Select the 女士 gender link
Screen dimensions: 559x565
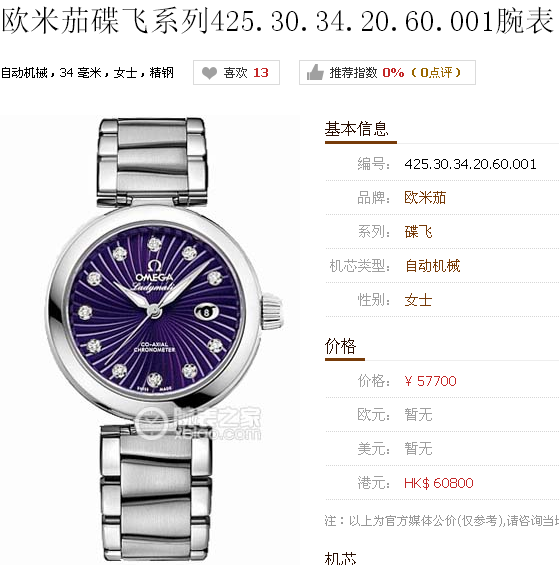[418, 300]
